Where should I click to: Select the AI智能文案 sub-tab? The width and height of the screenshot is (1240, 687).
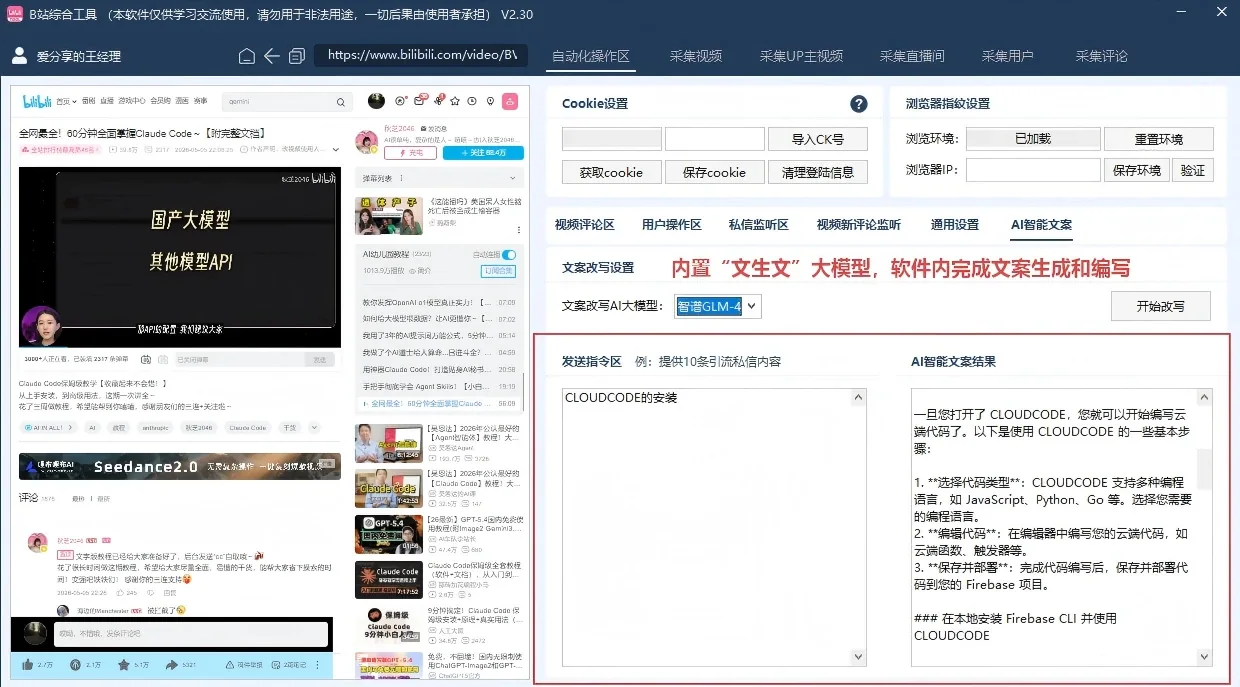pos(1041,225)
